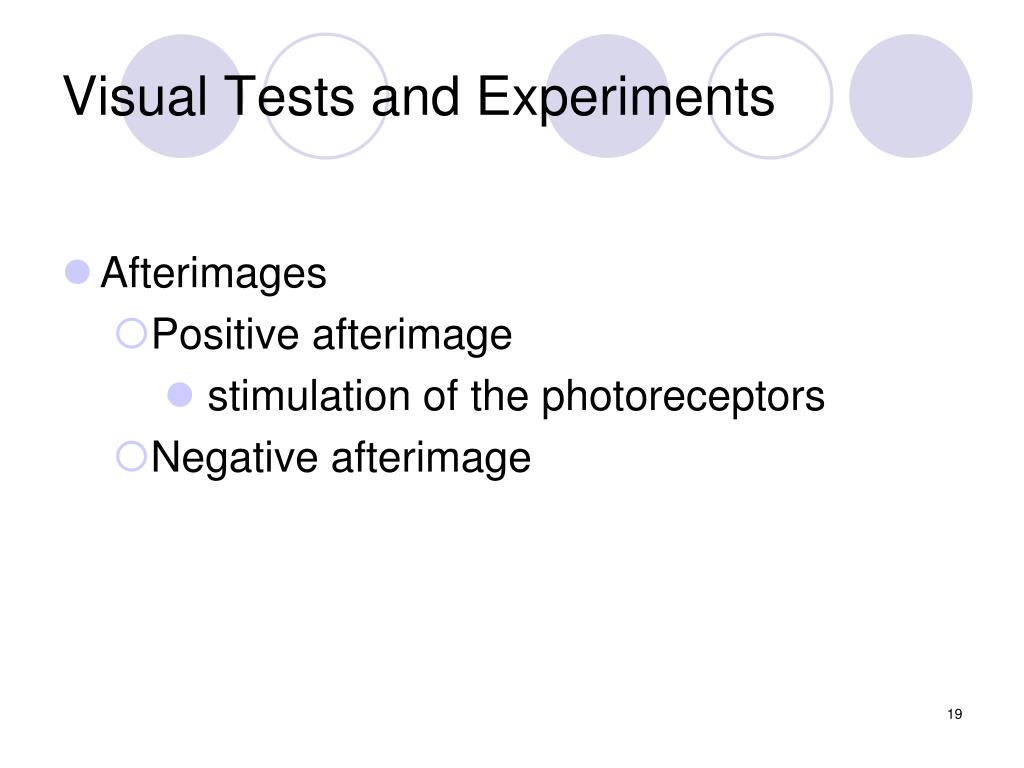Click the slide title "Visual Tests and Experiments"
The image size is (1024, 768).
(x=418, y=97)
